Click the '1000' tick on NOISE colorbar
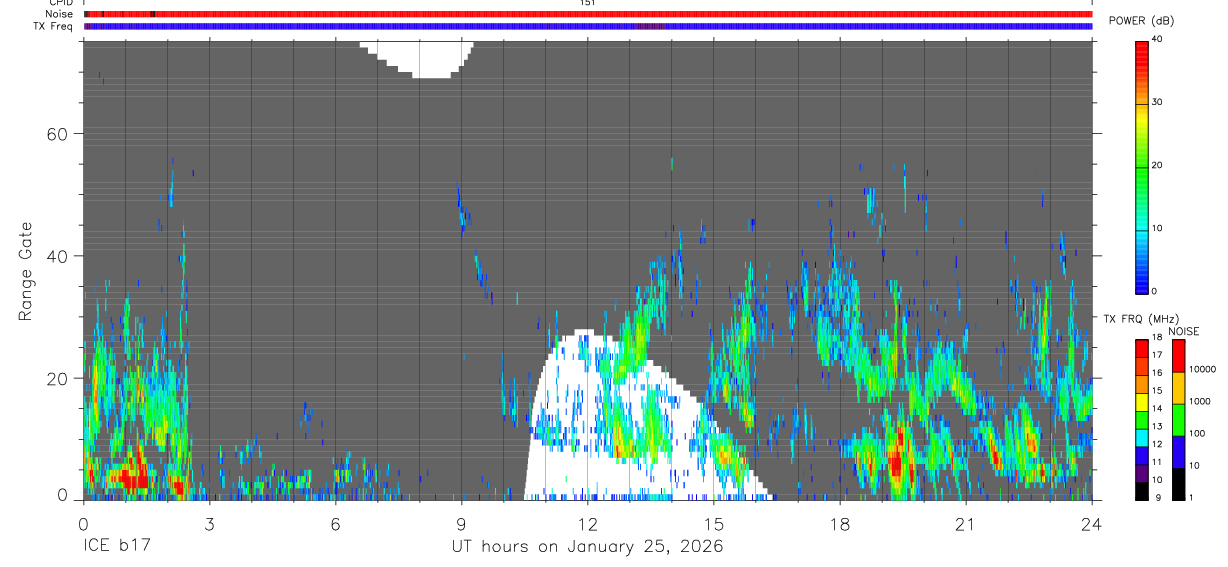Image resolution: width=1228 pixels, height=567 pixels. 1200,401
